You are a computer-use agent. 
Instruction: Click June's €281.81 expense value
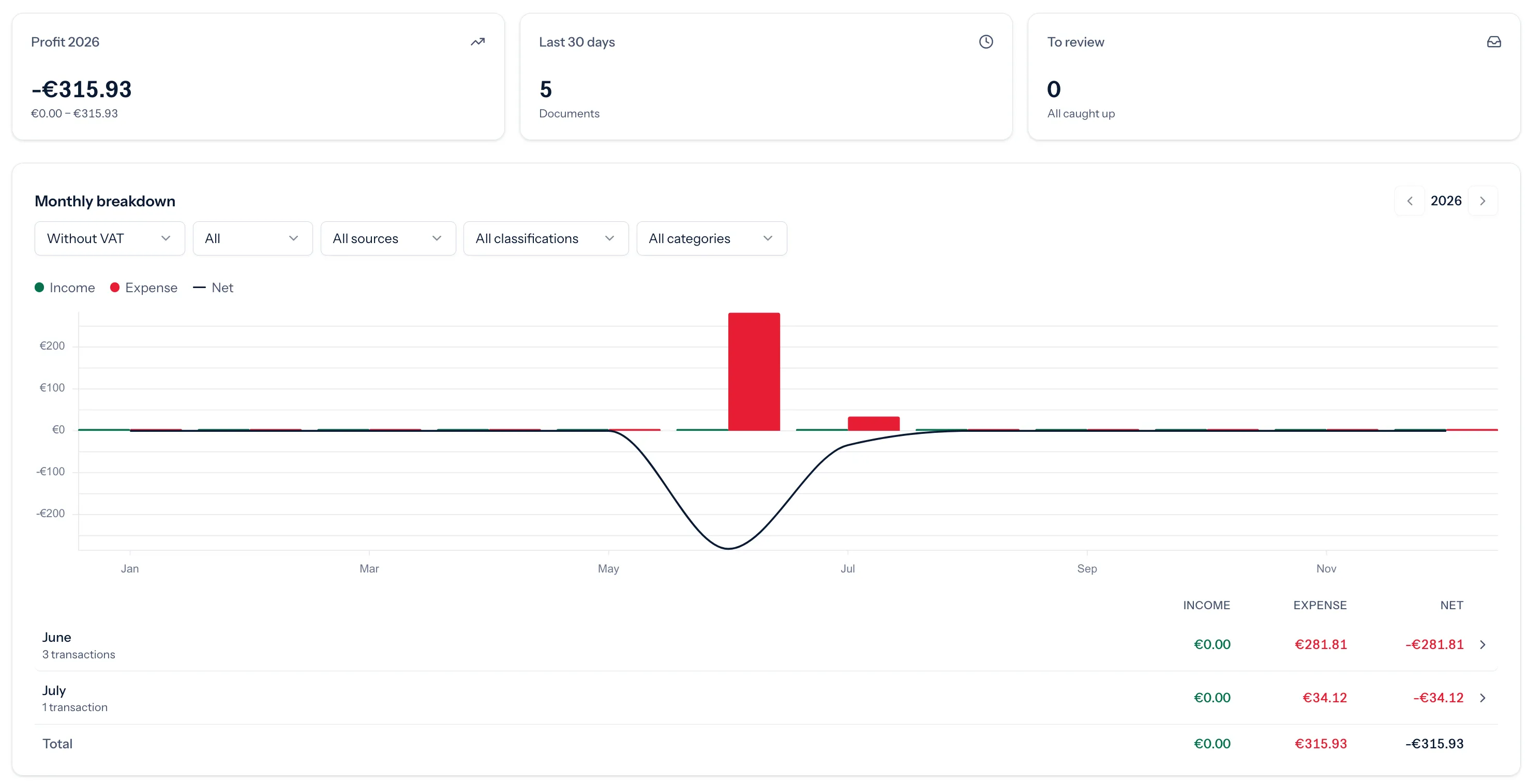click(1320, 645)
